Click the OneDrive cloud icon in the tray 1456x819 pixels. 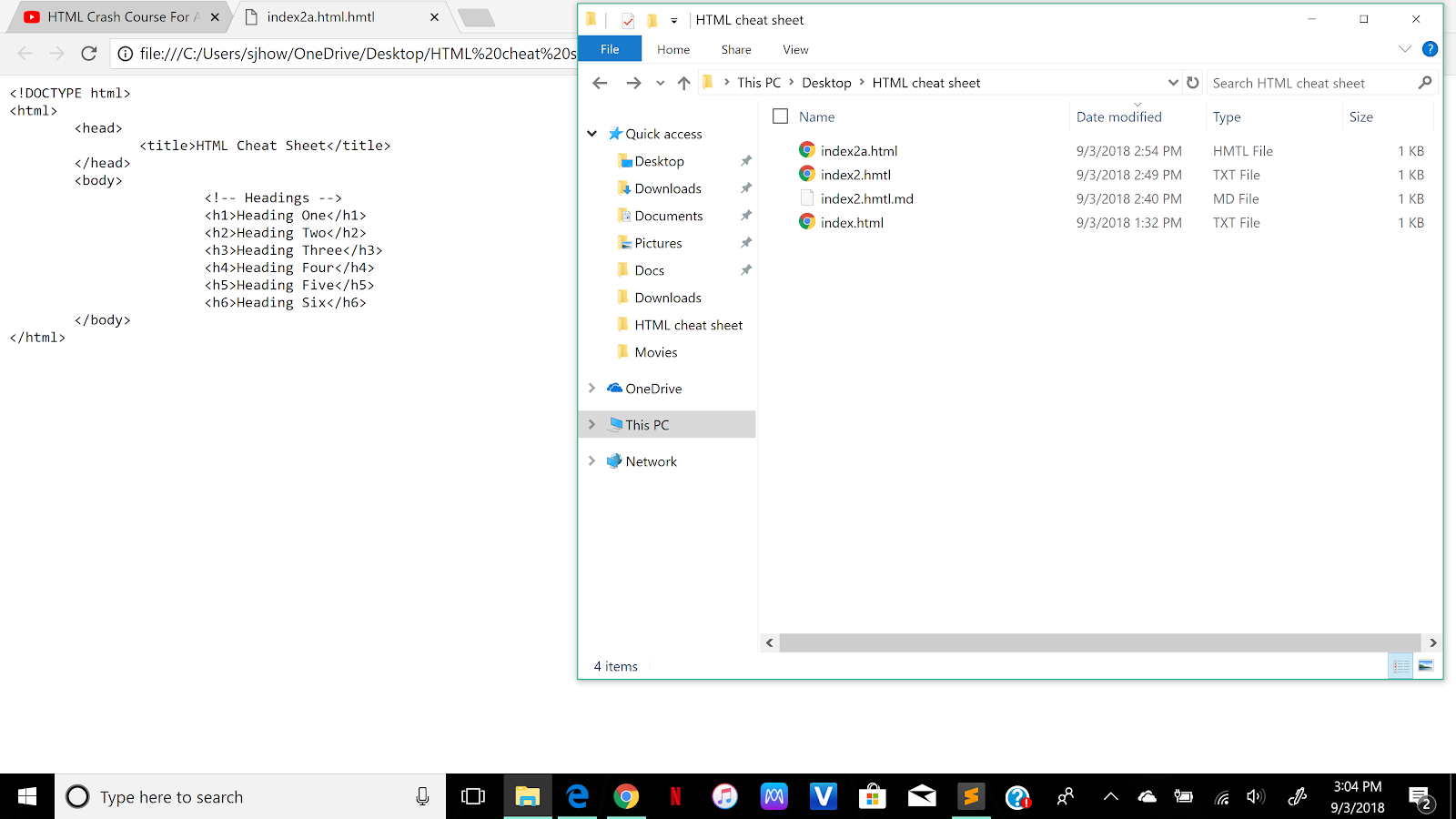pos(1147,796)
